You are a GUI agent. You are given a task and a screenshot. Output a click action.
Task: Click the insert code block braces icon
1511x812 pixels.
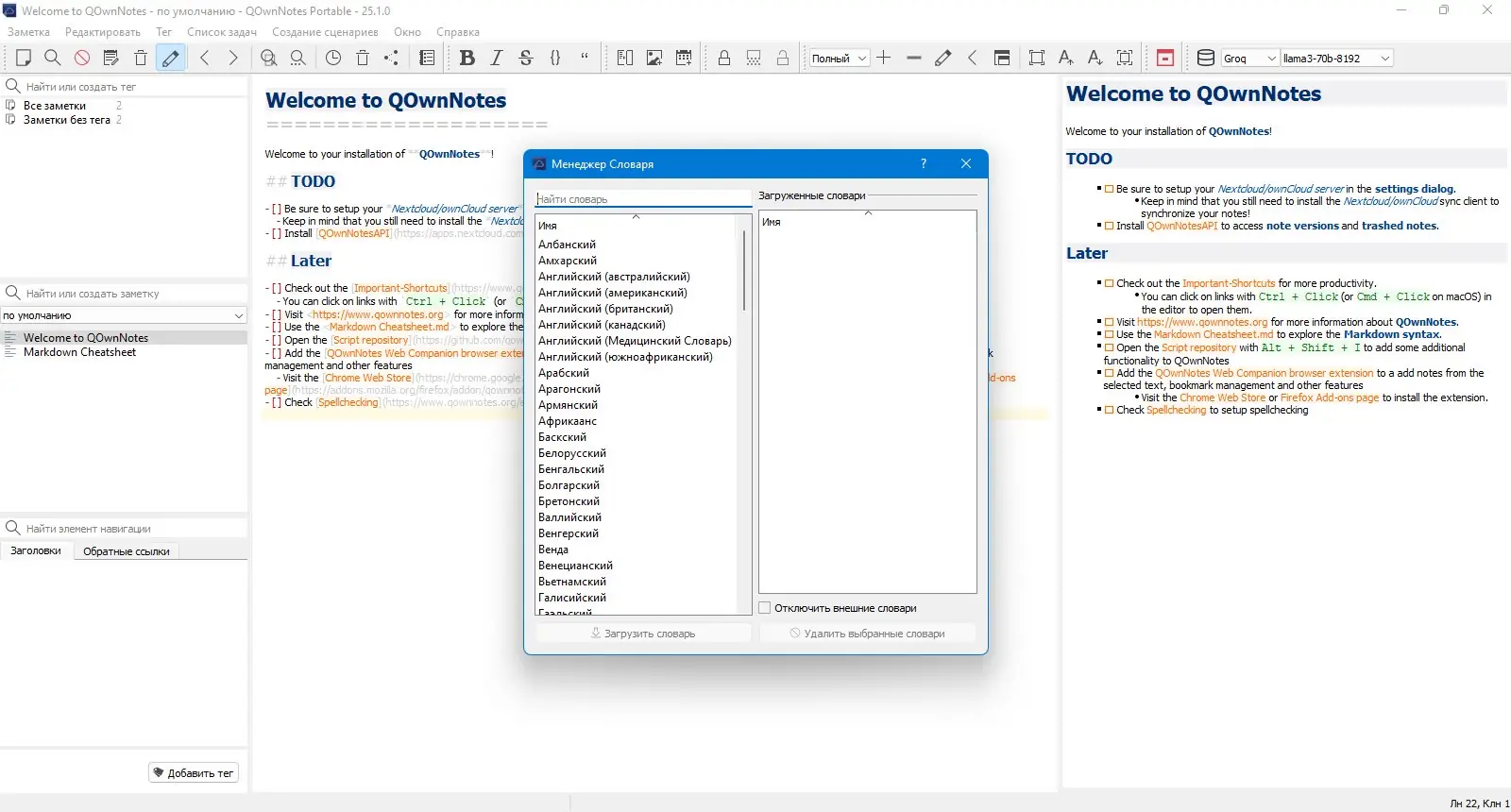coord(555,58)
